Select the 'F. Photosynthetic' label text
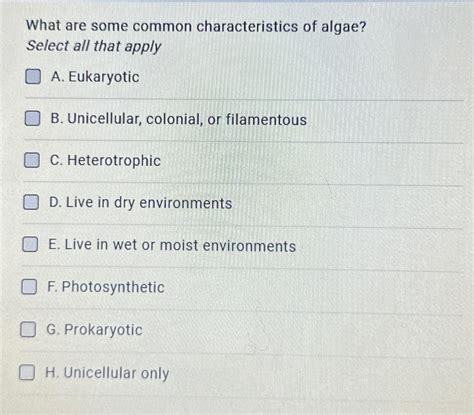The width and height of the screenshot is (474, 415). 106,287
